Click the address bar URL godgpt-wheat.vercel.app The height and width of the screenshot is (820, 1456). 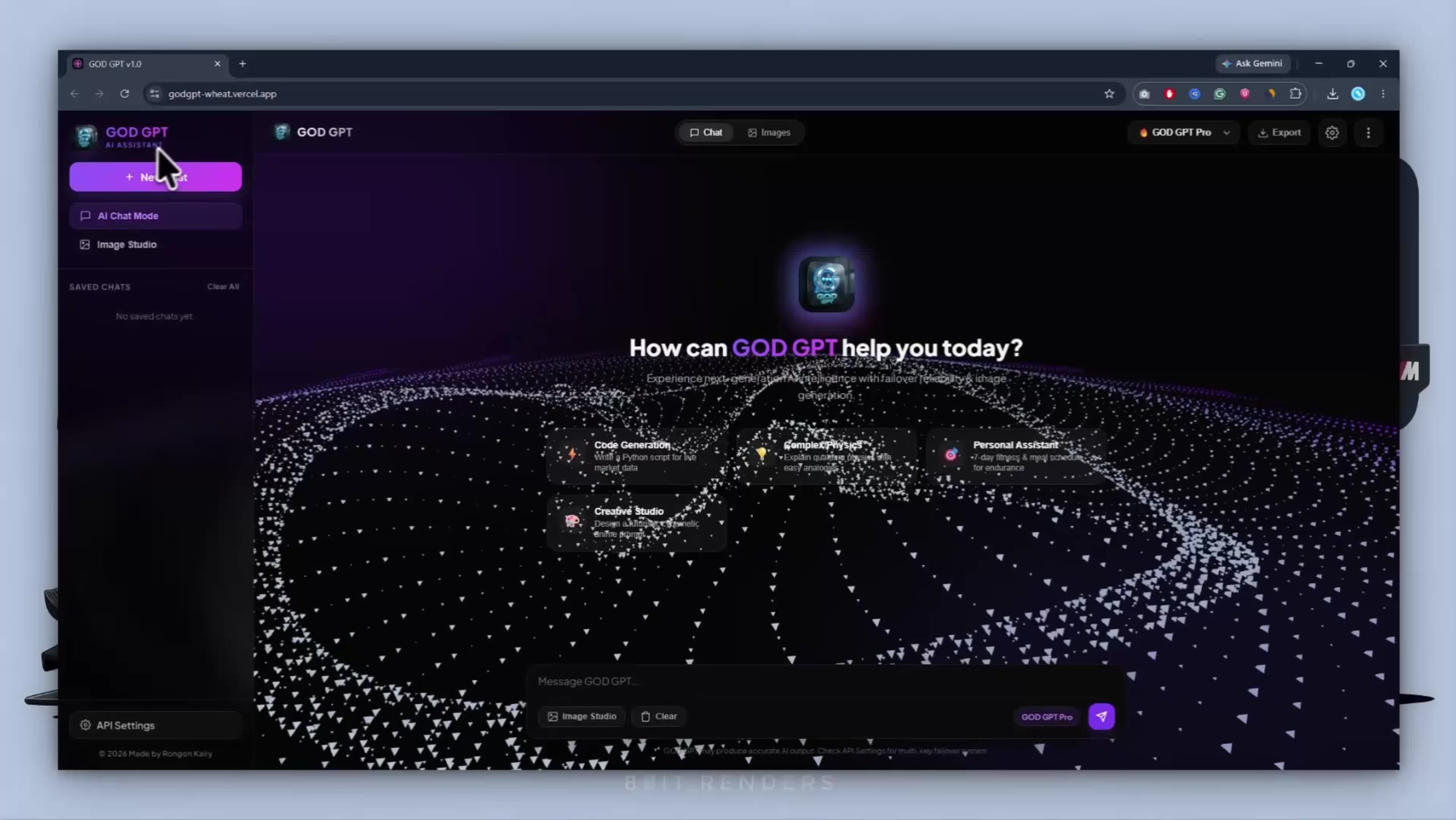(222, 94)
